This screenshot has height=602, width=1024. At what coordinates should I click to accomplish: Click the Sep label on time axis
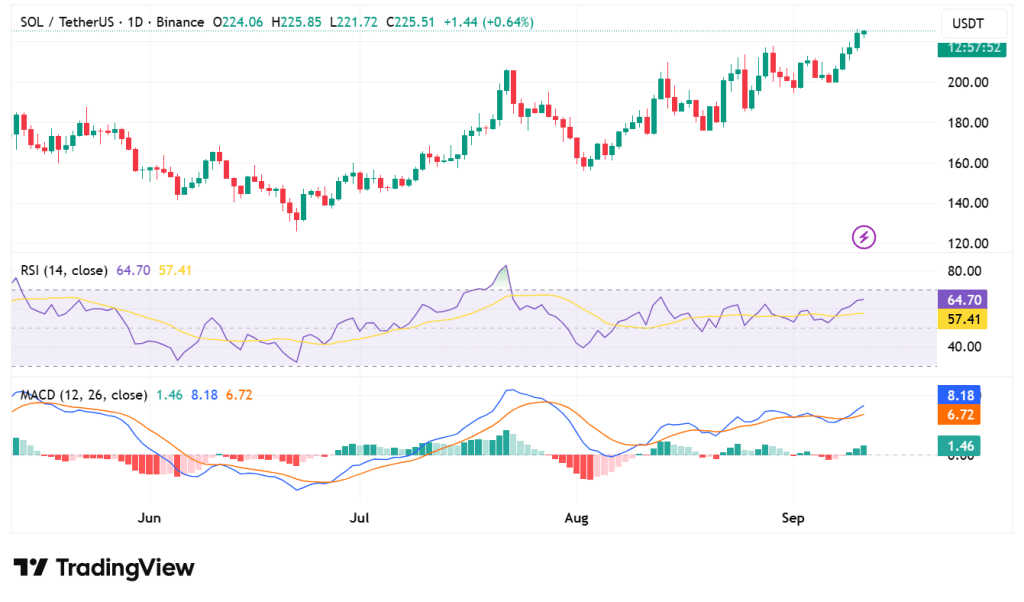point(792,518)
